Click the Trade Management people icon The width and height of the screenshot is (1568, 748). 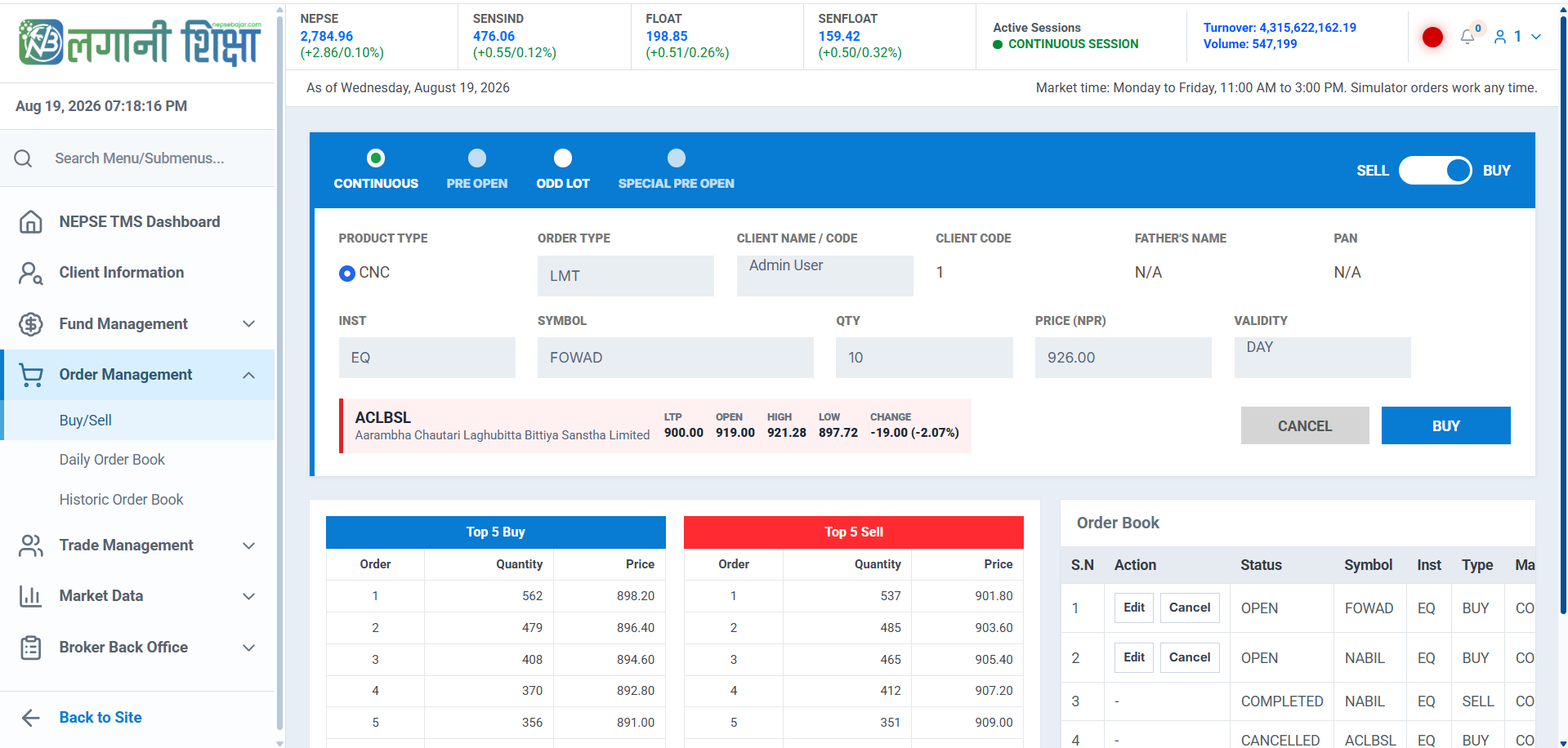point(31,545)
